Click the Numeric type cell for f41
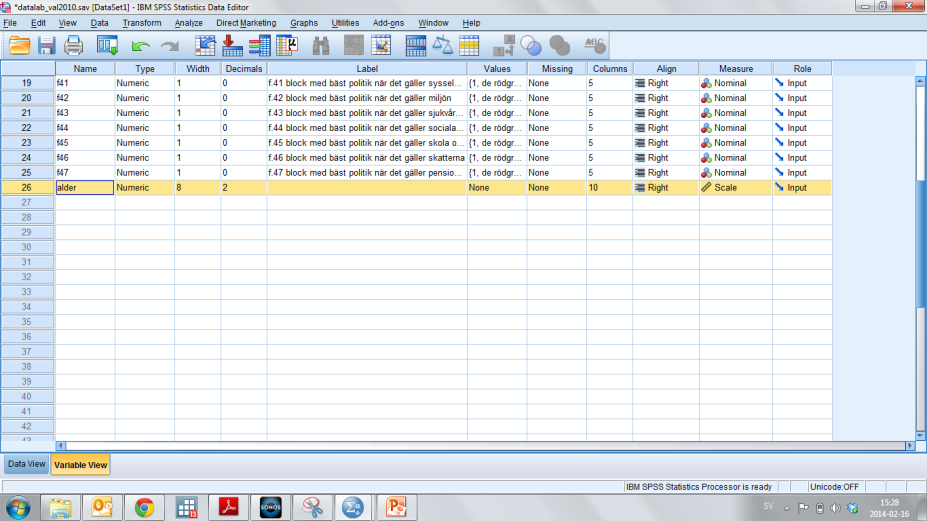This screenshot has height=521, width=927. pos(144,83)
